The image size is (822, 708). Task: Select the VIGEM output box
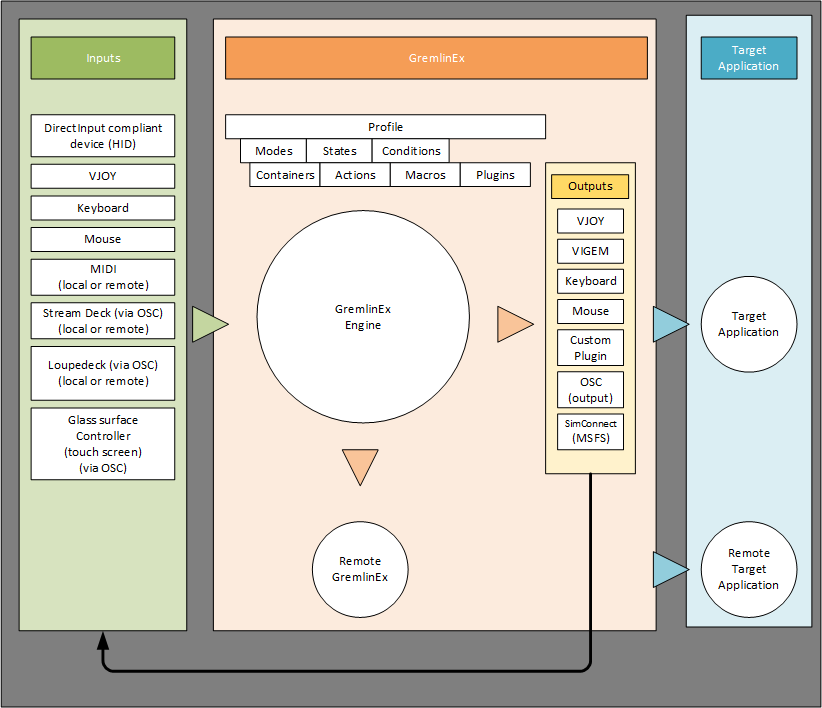coord(590,252)
